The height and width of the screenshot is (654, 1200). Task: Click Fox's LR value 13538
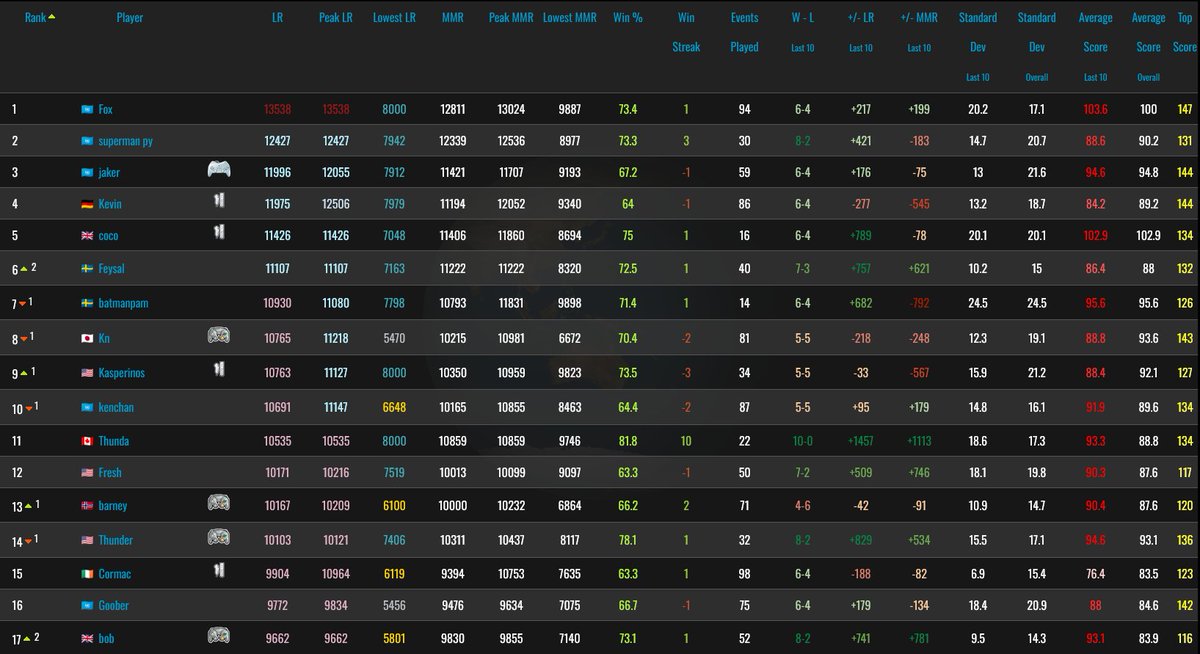[277, 109]
